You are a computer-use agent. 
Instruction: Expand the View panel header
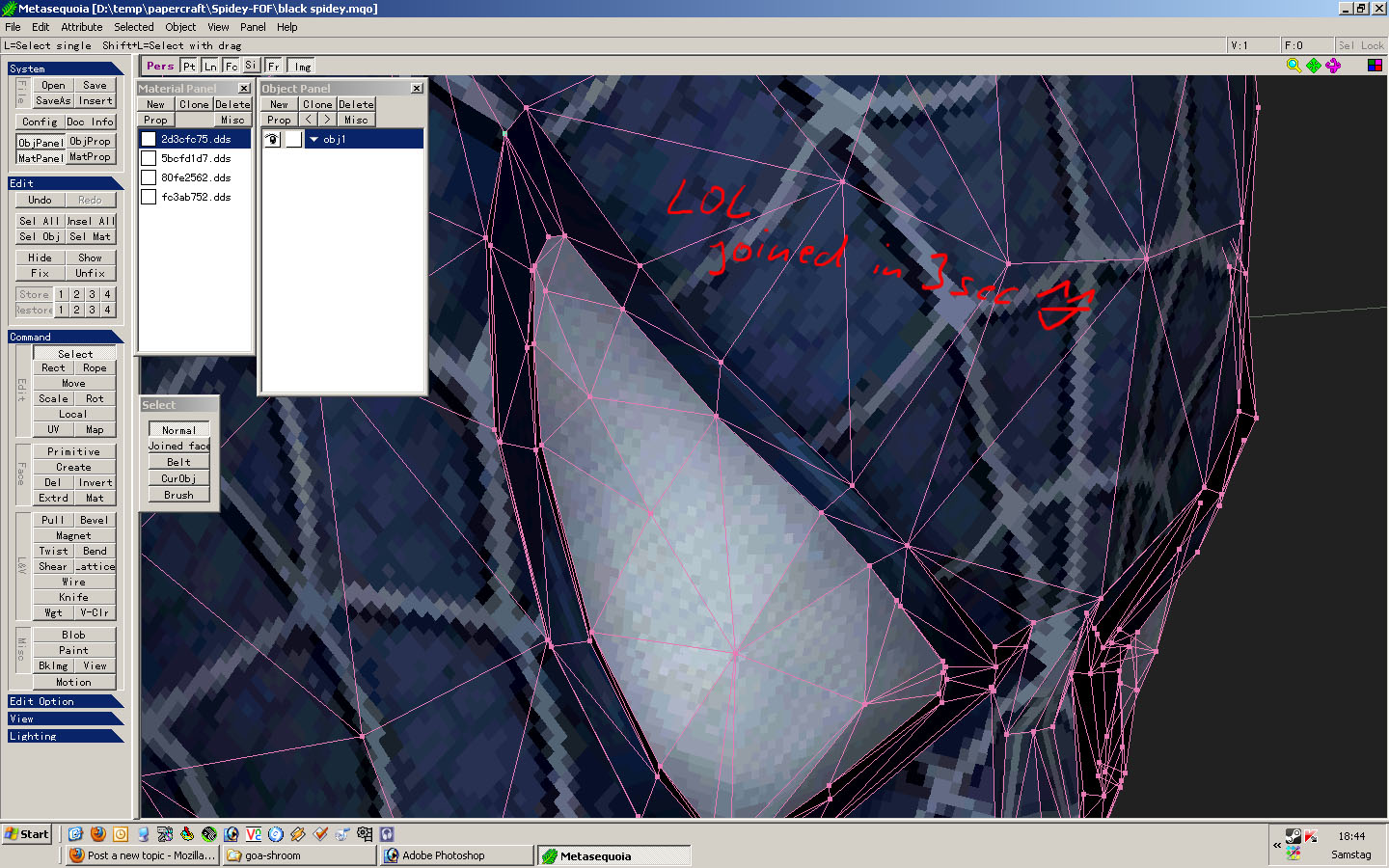tap(66, 719)
